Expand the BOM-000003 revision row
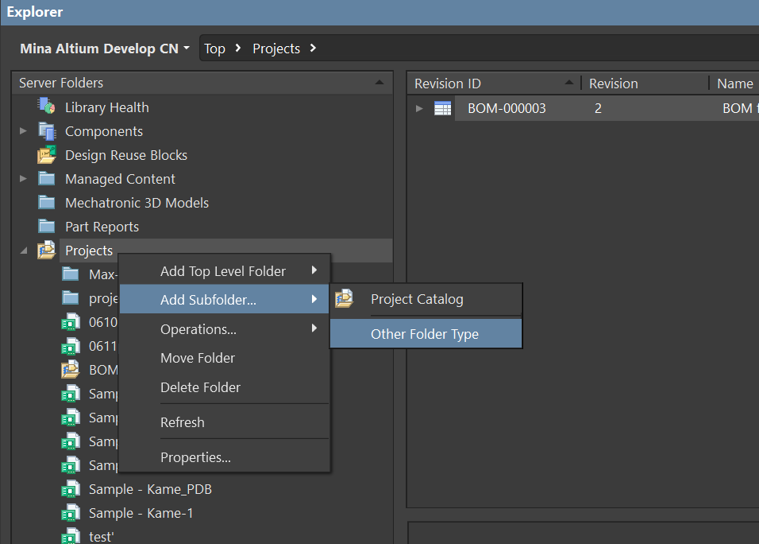The height and width of the screenshot is (544, 759). pyautogui.click(x=419, y=108)
